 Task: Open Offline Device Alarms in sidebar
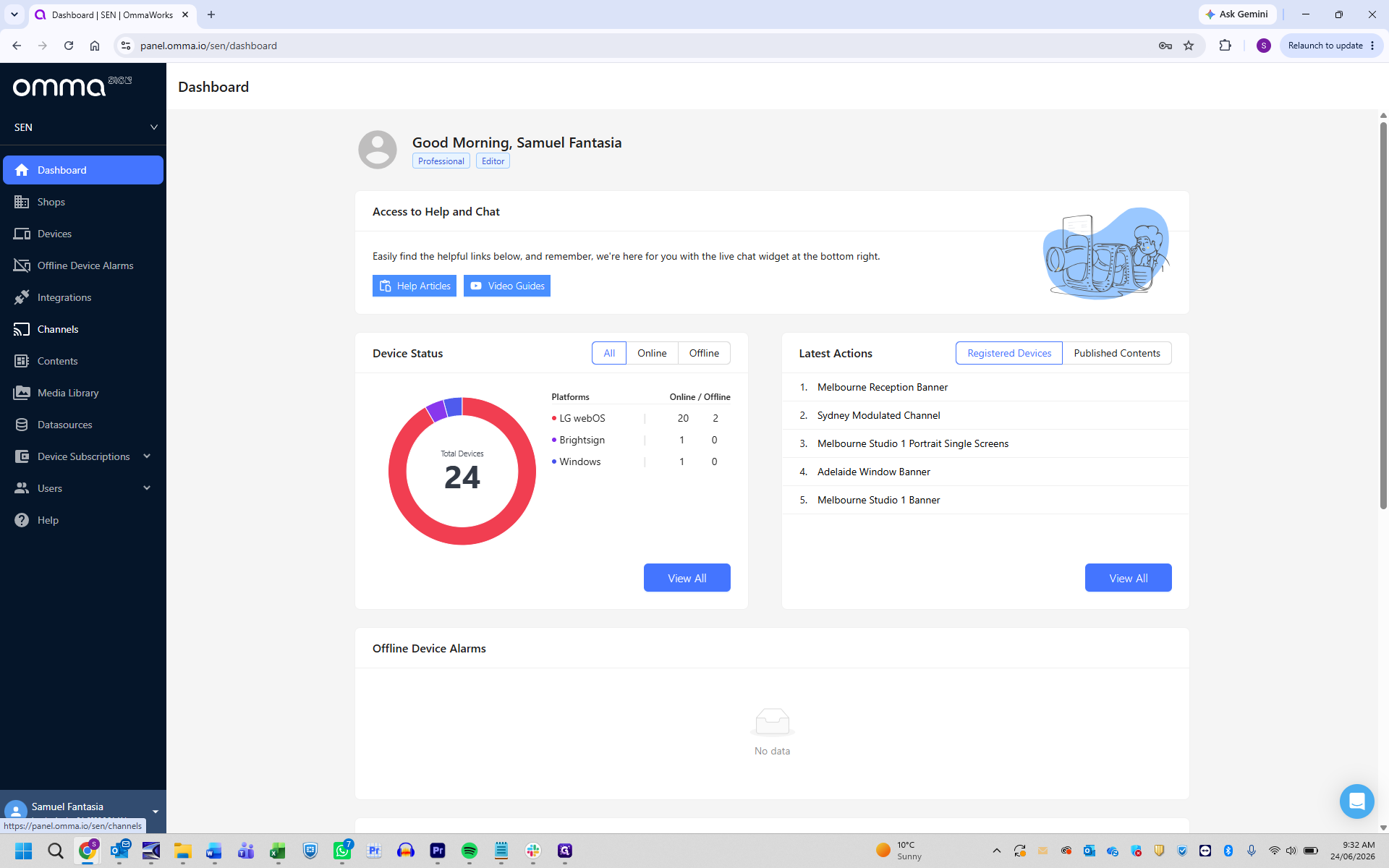(x=83, y=265)
